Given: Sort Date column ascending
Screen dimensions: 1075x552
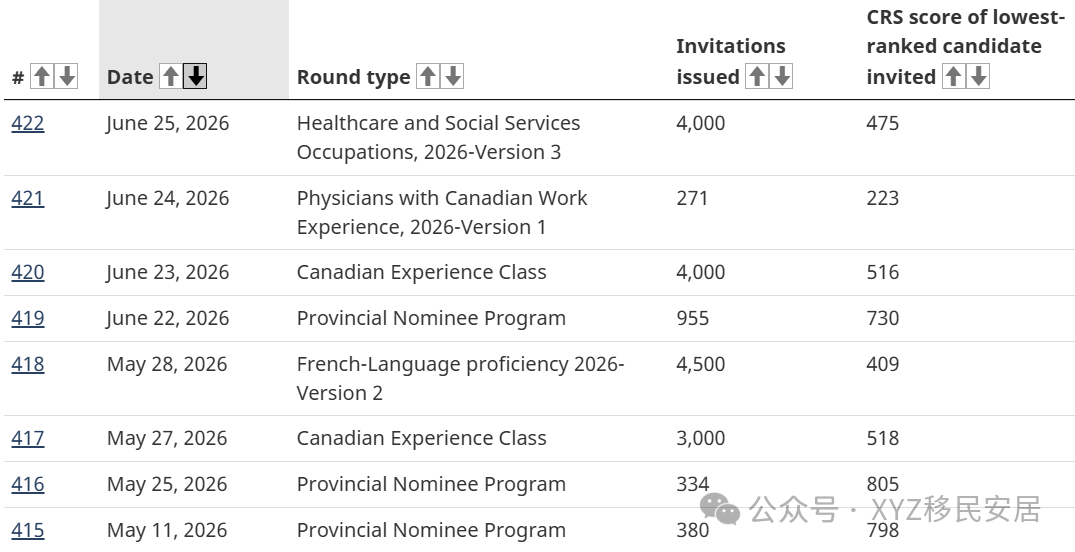Looking at the screenshot, I should 171,76.
